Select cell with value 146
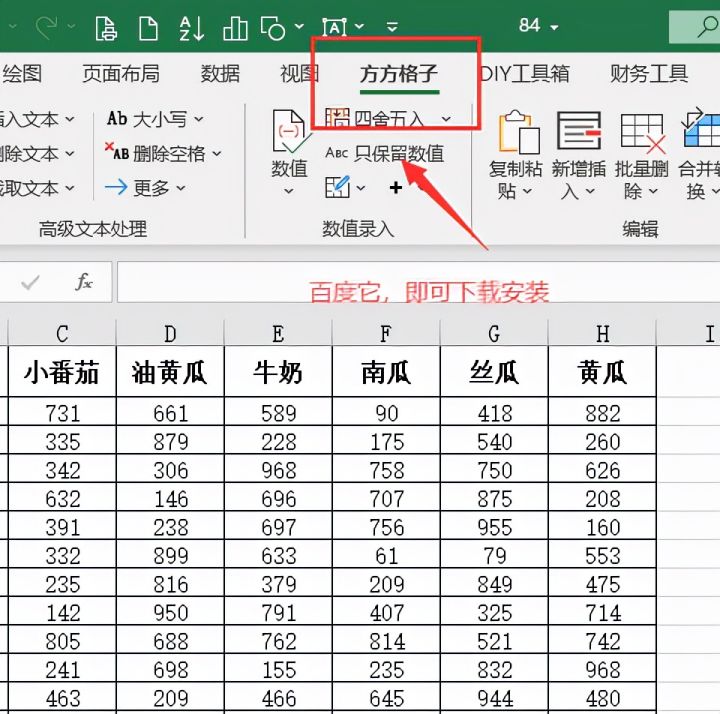720x714 pixels. (170, 498)
